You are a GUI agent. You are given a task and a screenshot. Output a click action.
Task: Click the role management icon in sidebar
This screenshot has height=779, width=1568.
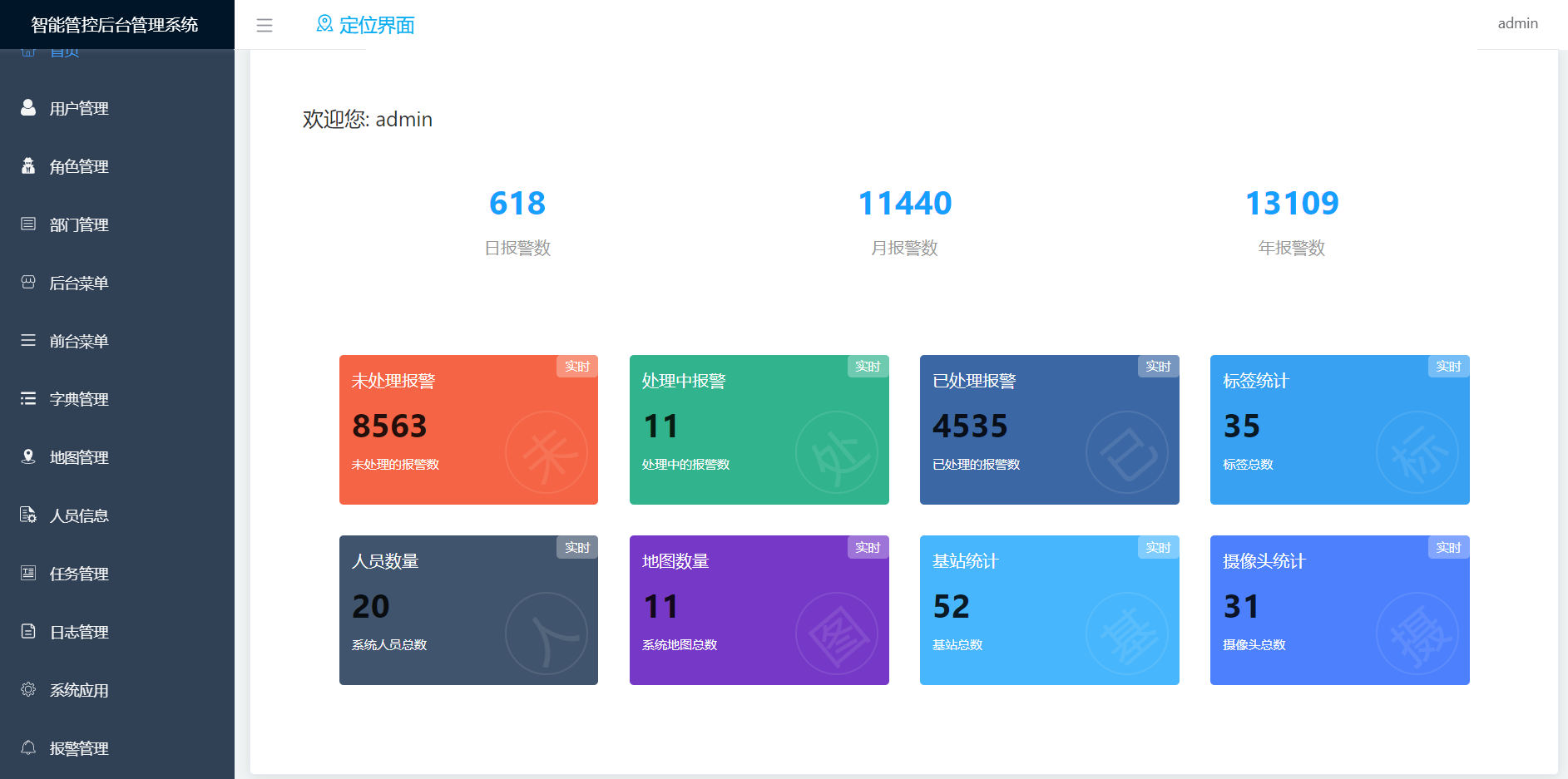coord(28,166)
